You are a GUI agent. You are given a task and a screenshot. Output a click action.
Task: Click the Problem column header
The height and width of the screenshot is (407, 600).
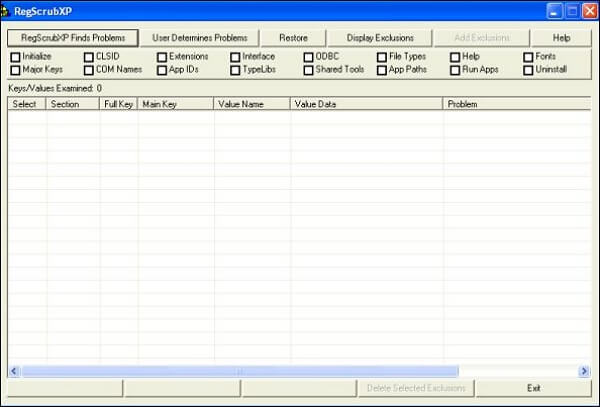pyautogui.click(x=517, y=104)
